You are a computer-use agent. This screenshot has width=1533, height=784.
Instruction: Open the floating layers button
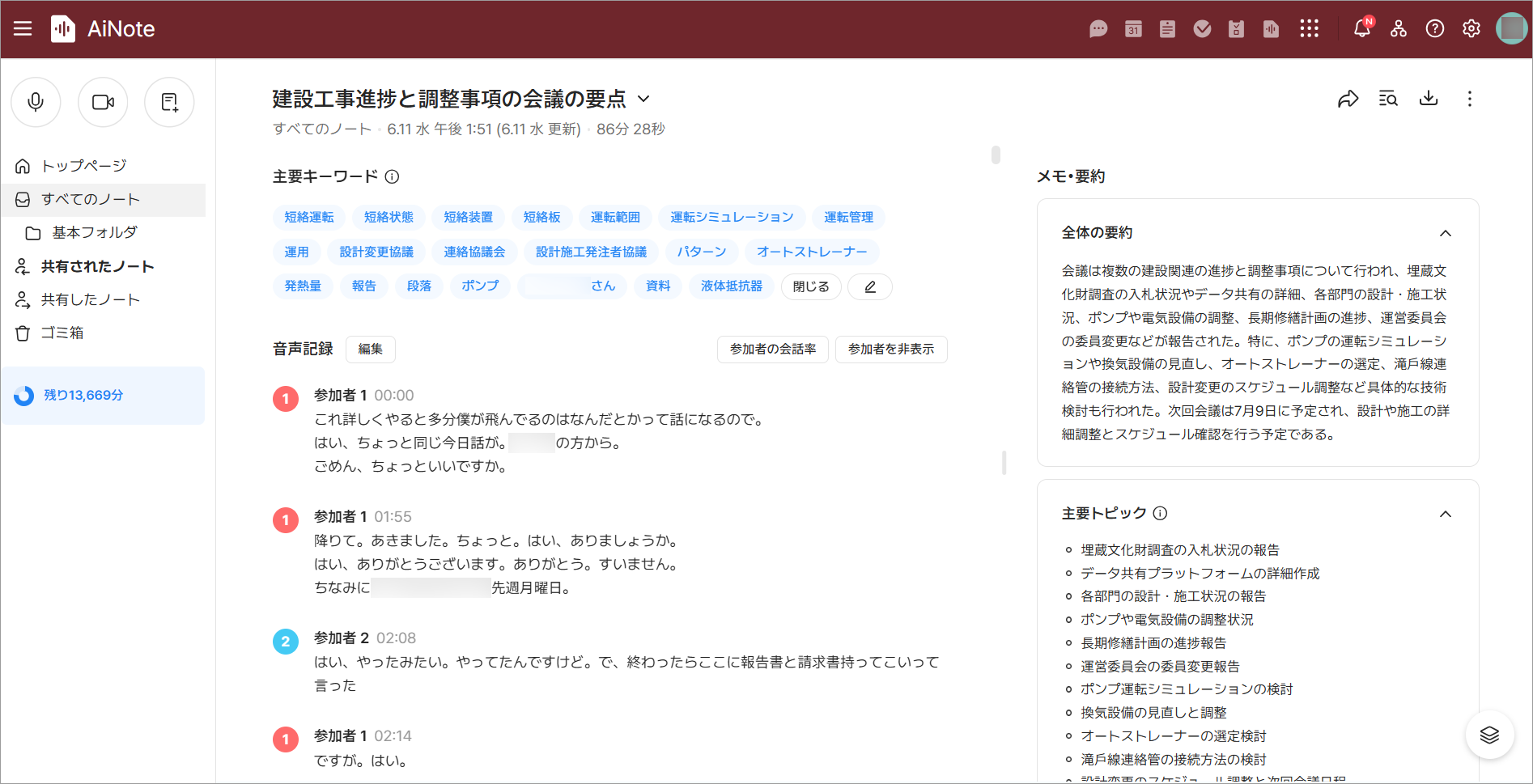coord(1489,735)
